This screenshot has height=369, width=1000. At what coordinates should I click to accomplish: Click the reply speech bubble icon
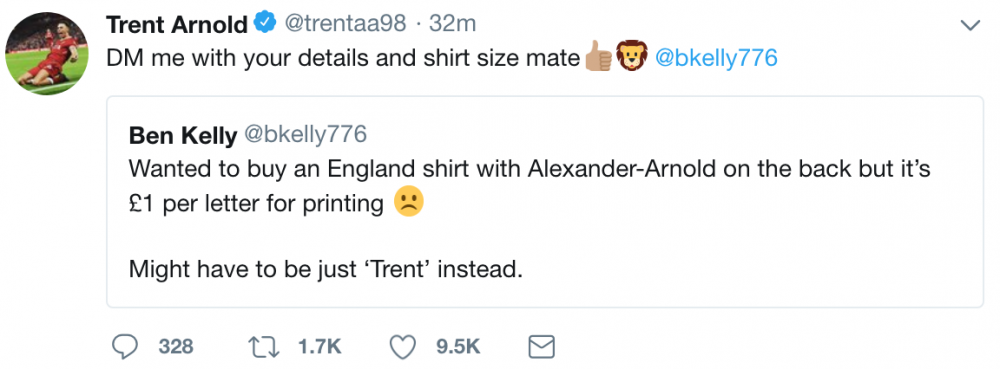click(x=125, y=347)
